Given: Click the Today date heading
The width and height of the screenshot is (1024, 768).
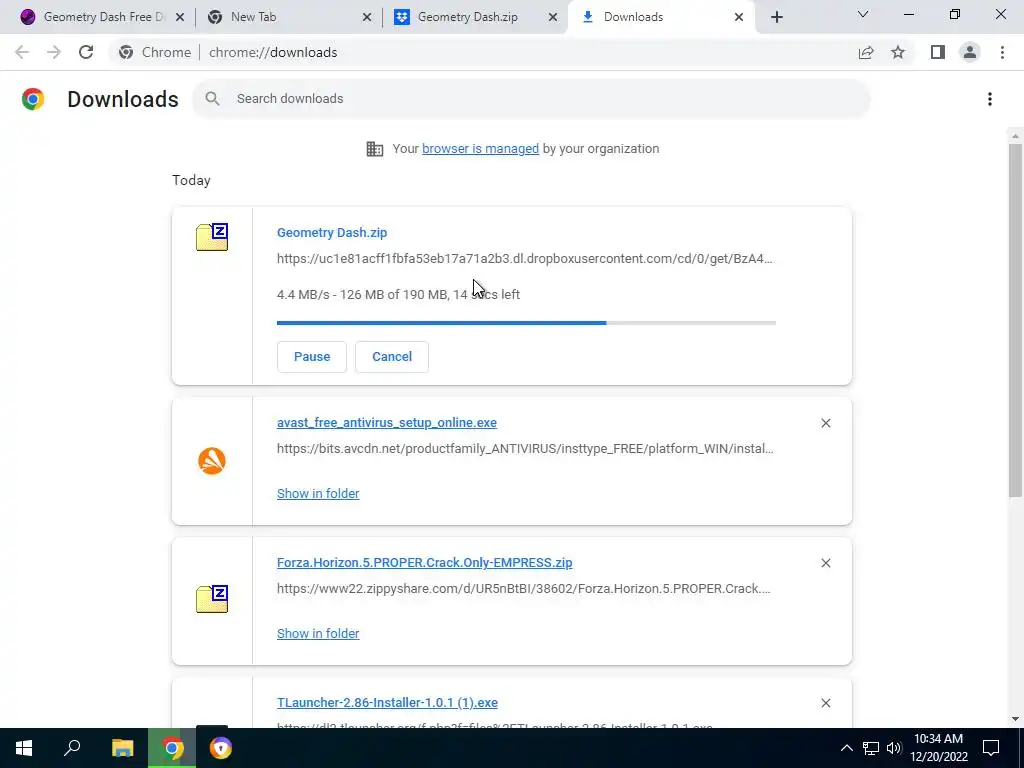Looking at the screenshot, I should coord(191,180).
